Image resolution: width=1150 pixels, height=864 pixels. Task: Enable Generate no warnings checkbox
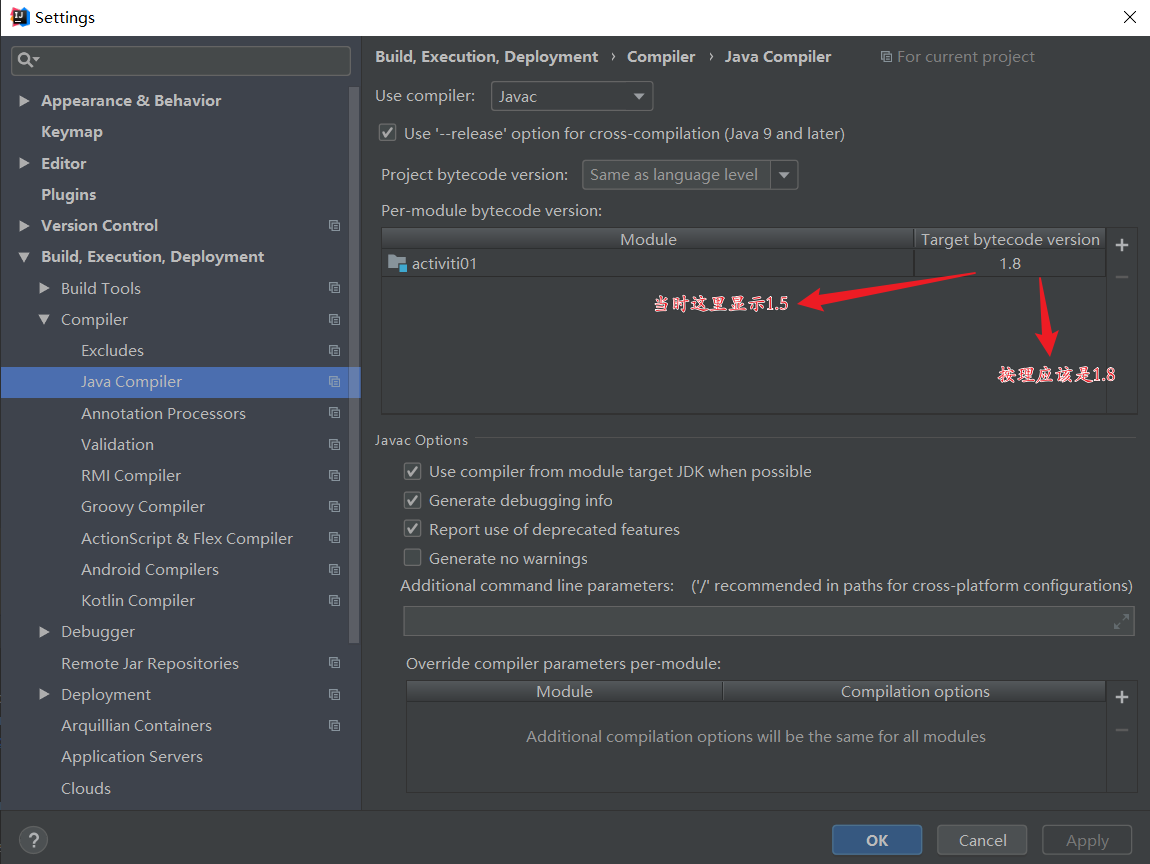[x=412, y=558]
